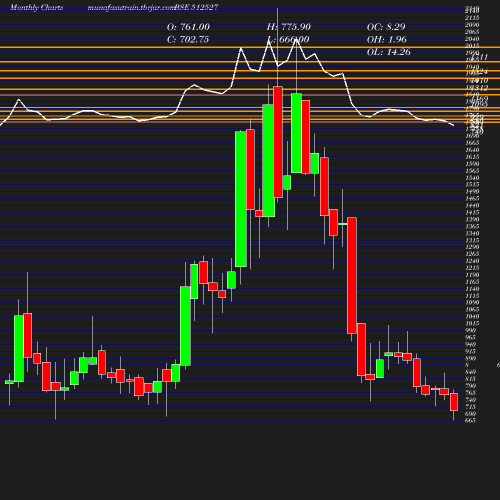
Task: Select the tallest green candle rising from 1215
Action: coord(241,199)
